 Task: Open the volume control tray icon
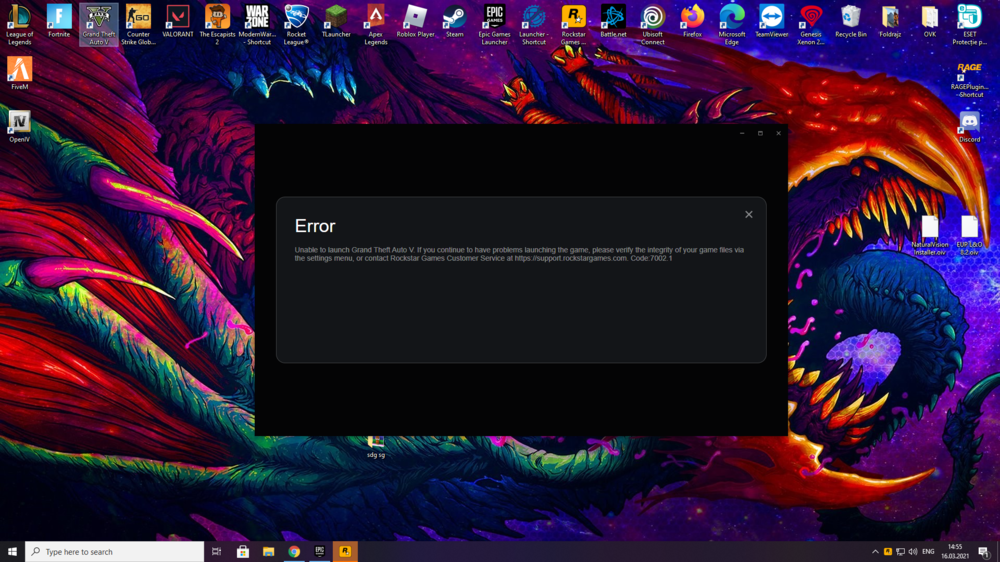[913, 552]
